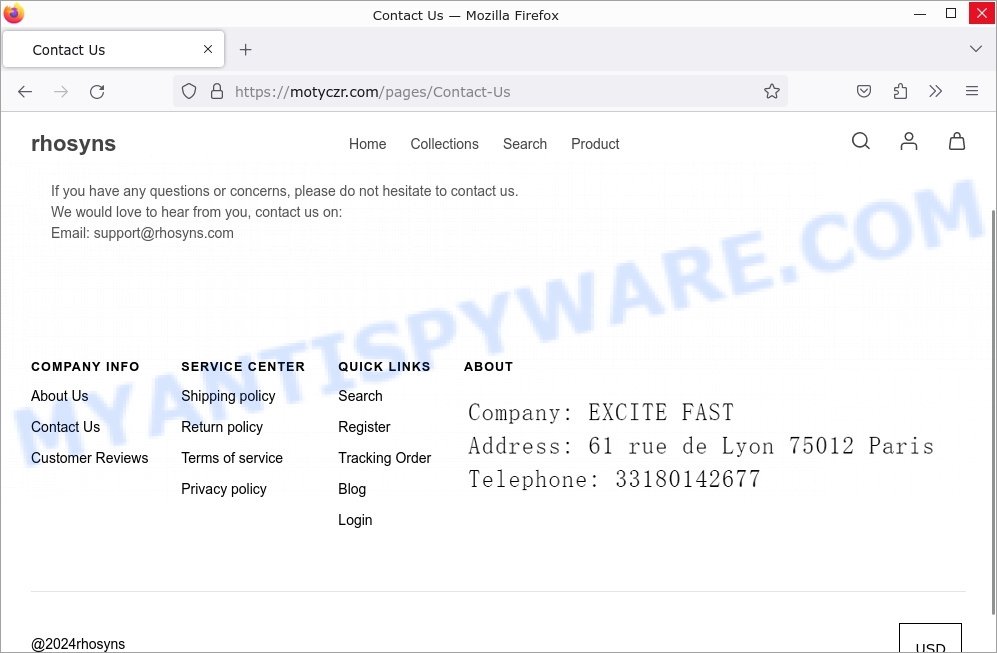
Task: Click the rhosyns site logo
Action: (x=74, y=144)
